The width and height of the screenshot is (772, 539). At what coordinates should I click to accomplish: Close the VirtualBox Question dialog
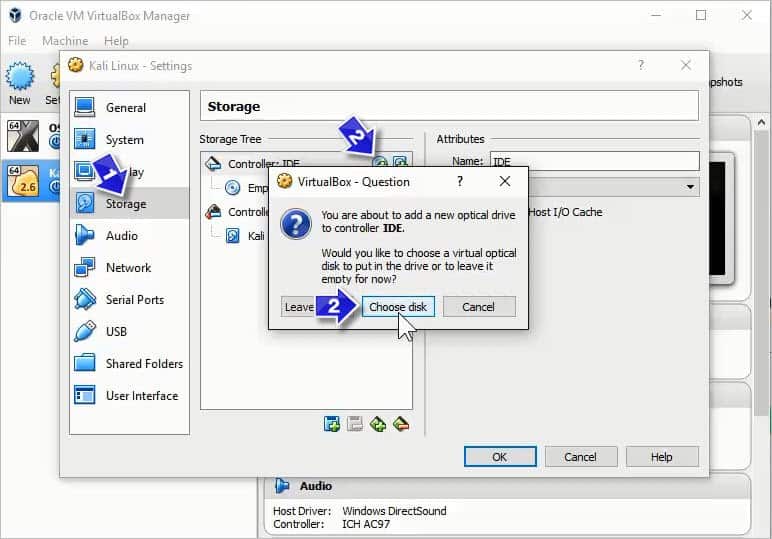tap(505, 181)
